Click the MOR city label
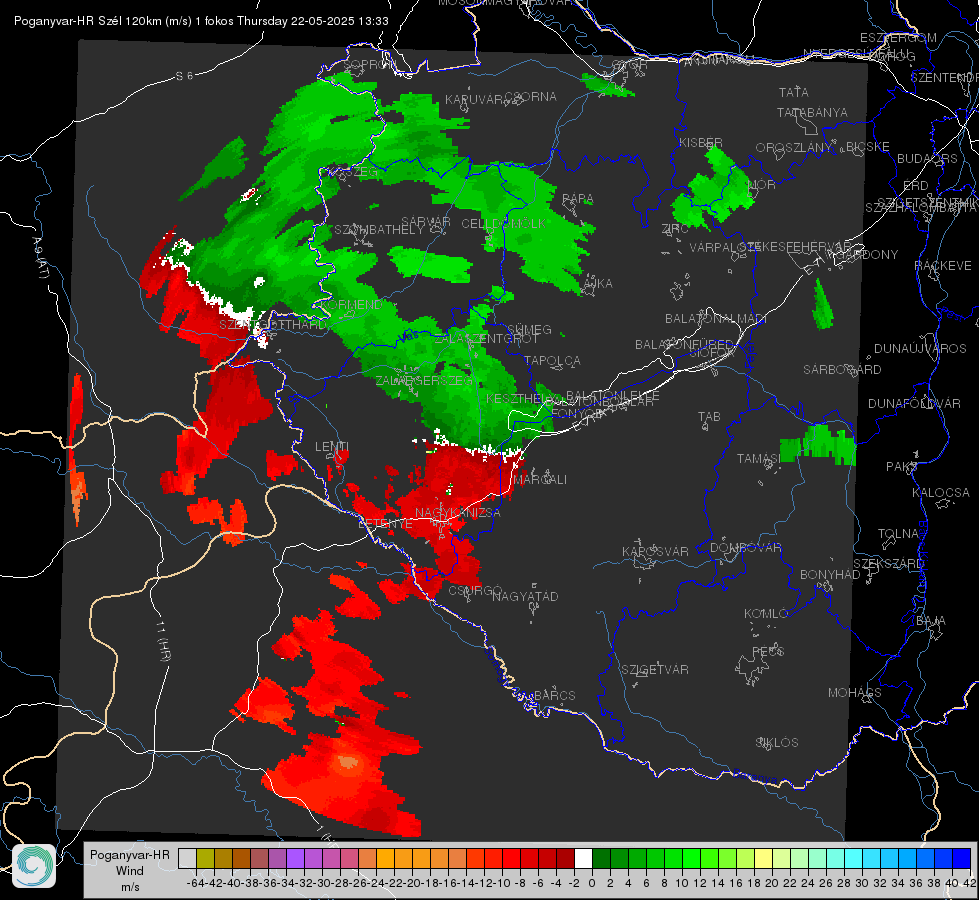 (761, 184)
